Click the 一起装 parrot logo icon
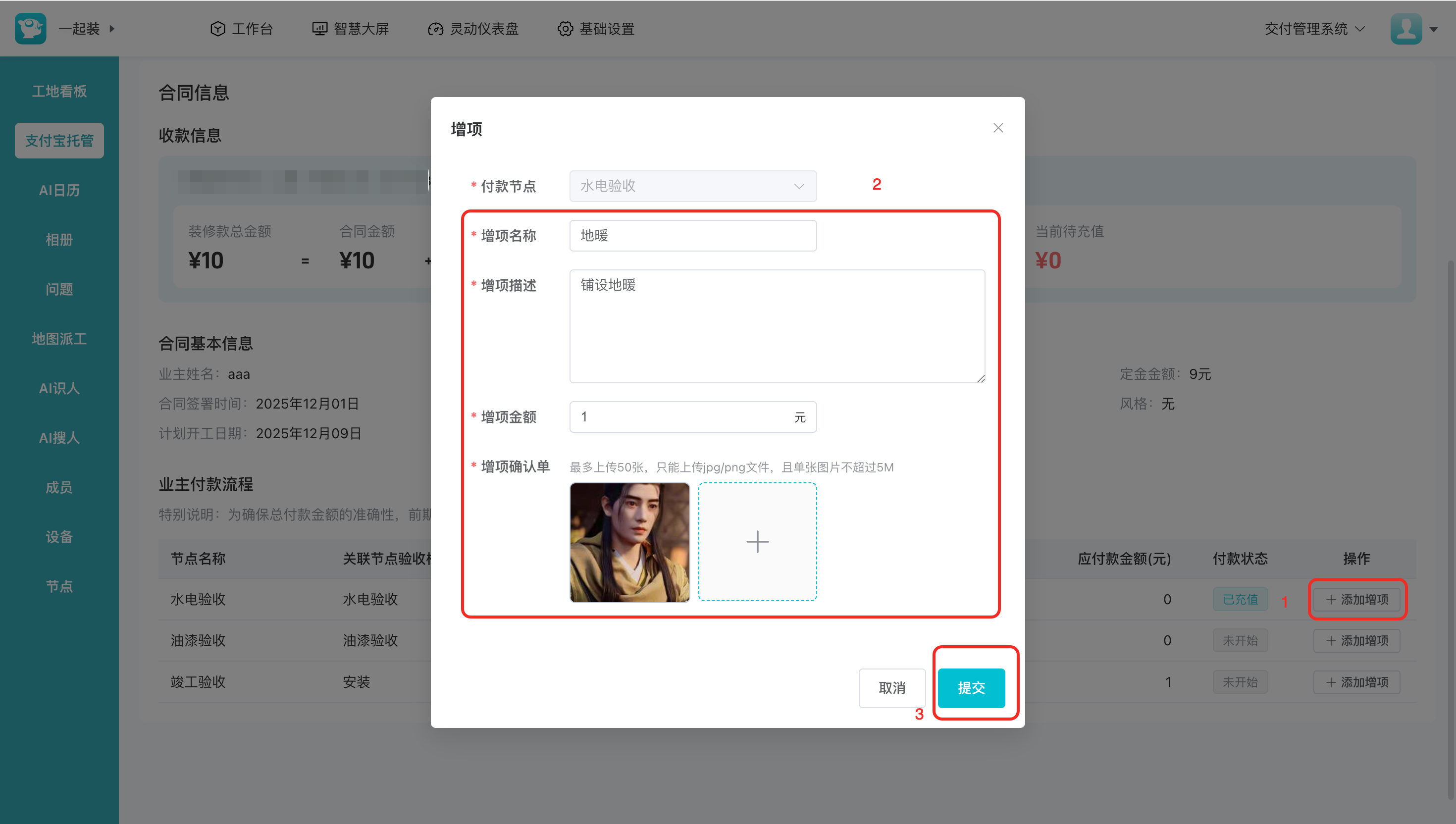This screenshot has width=1456, height=824. tap(31, 28)
